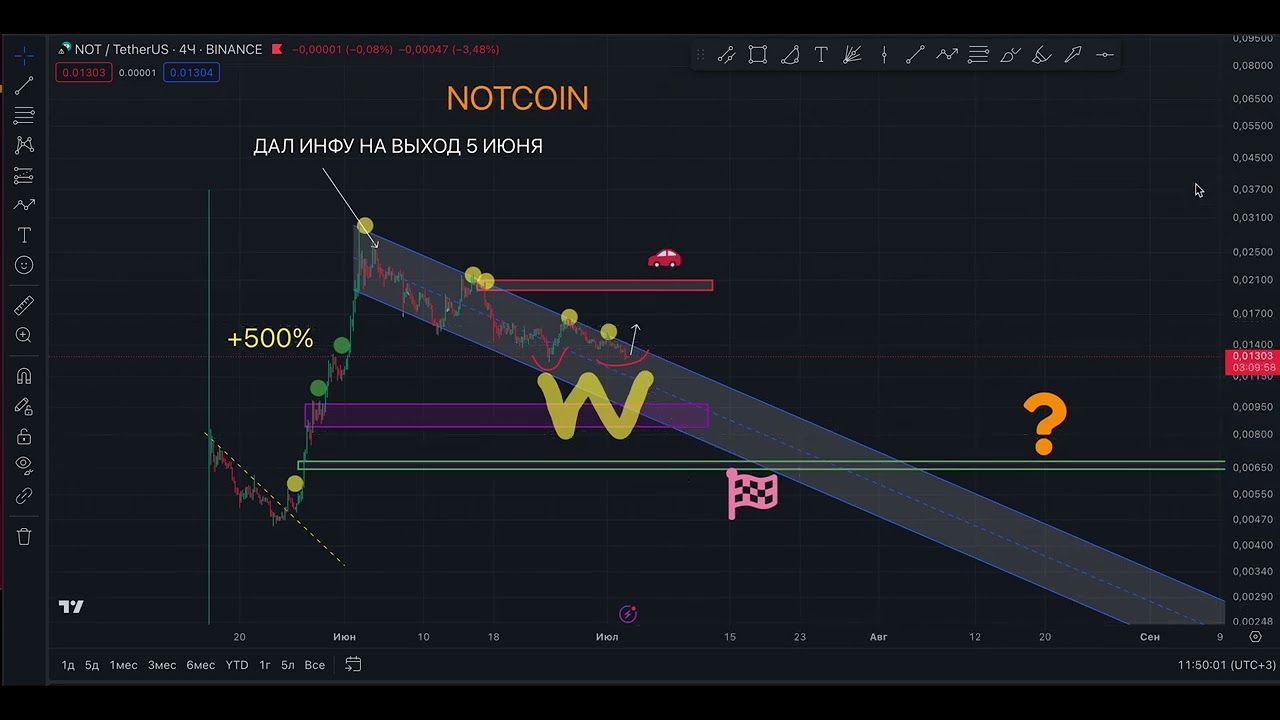Click the trash icon to remove drawings
This screenshot has height=720, width=1280.
point(24,536)
